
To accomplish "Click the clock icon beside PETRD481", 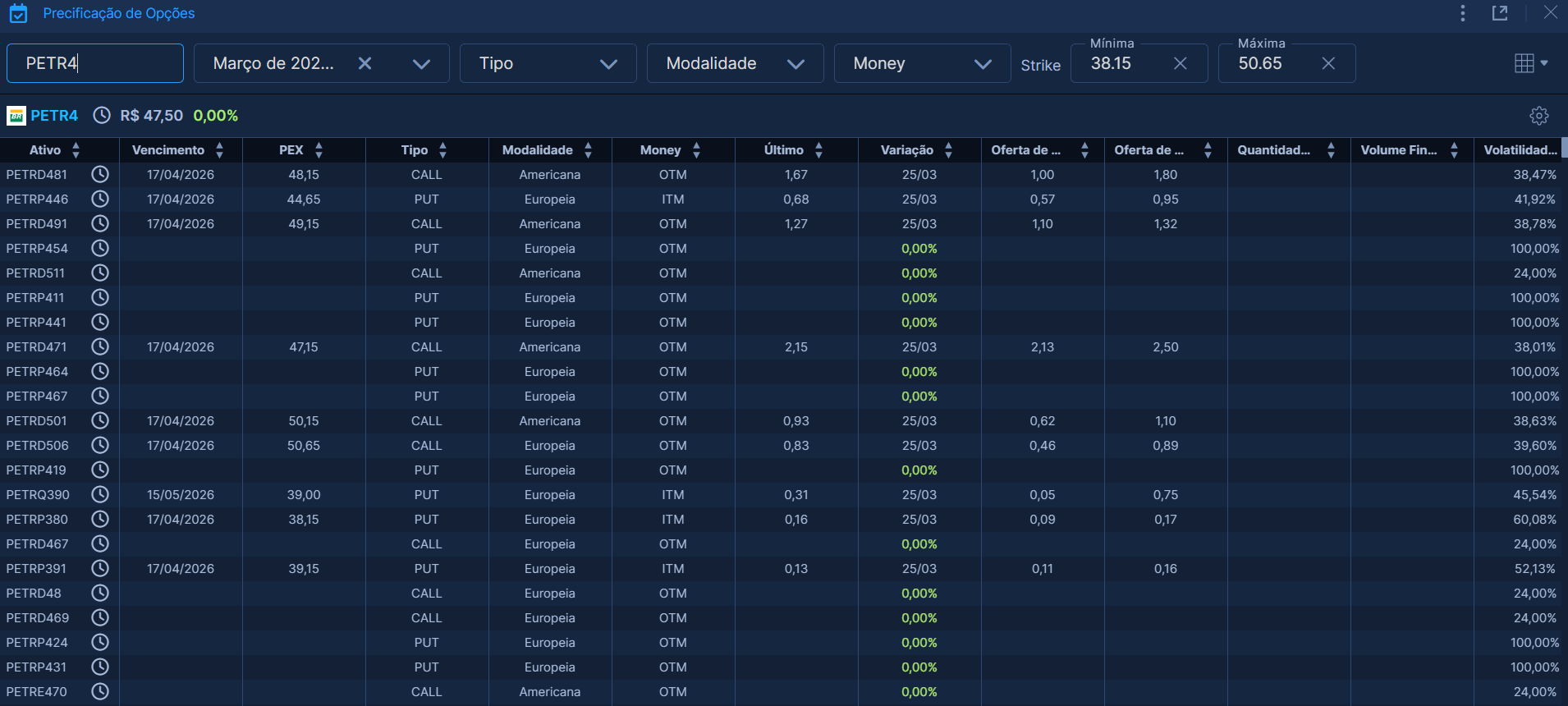I will (100, 174).
